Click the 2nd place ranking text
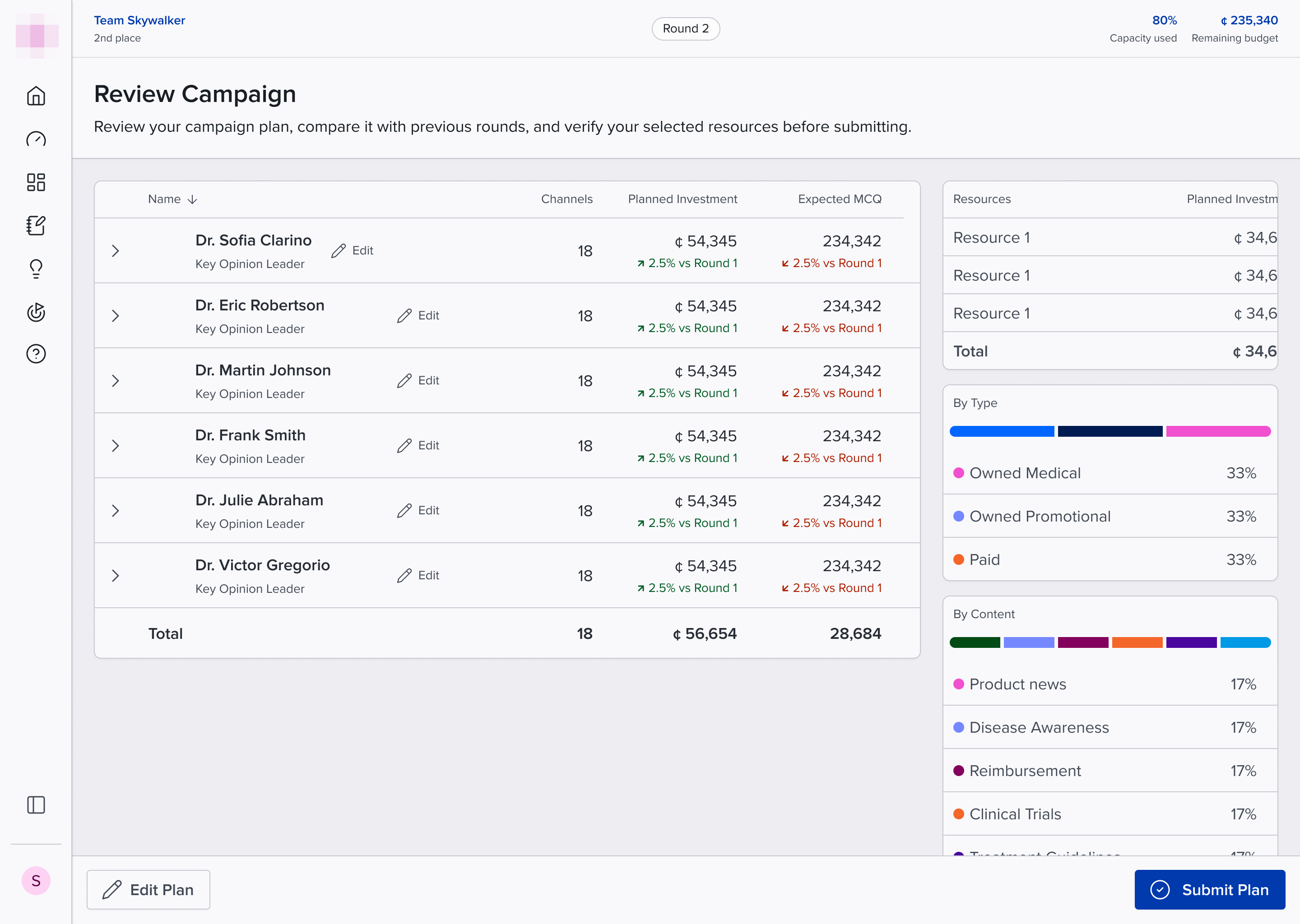Viewport: 1300px width, 924px height. pyautogui.click(x=117, y=38)
